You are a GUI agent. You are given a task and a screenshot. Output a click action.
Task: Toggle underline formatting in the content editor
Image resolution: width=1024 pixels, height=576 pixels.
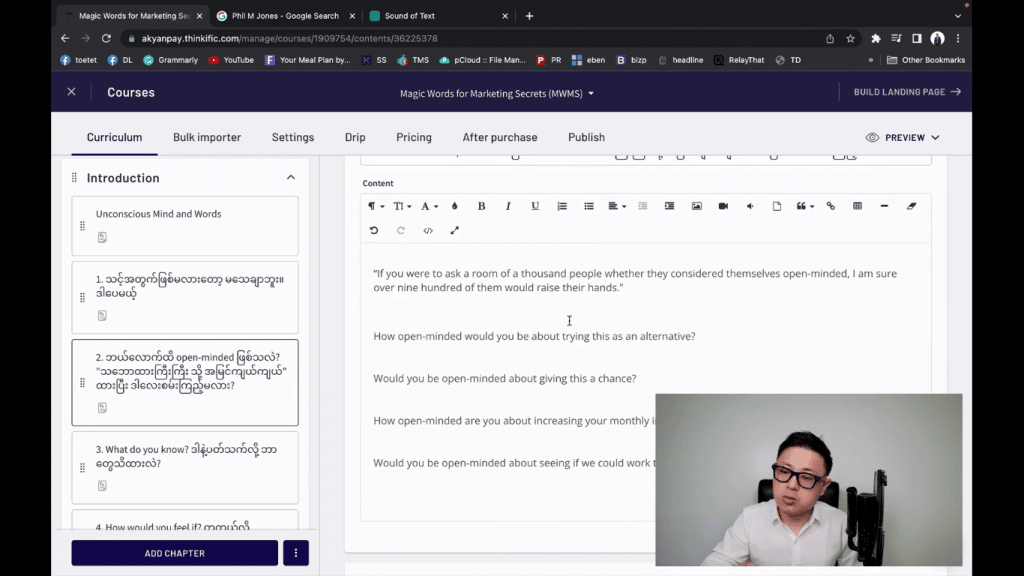(535, 206)
